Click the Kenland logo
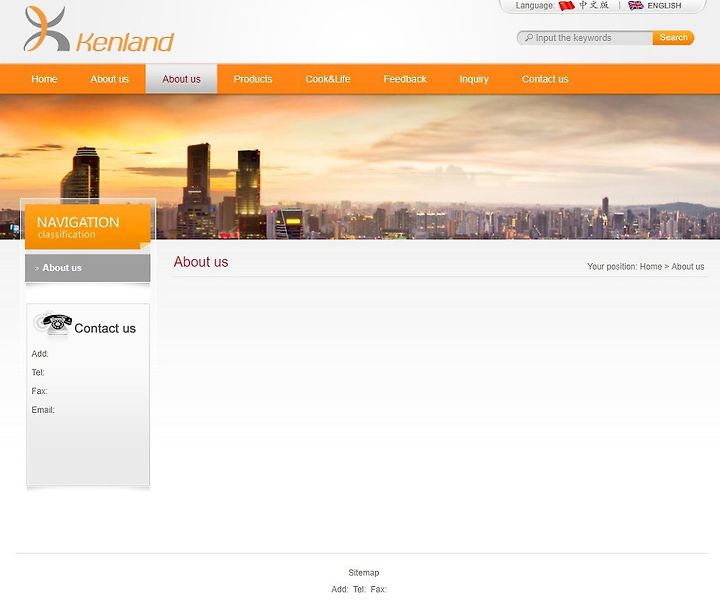The height and width of the screenshot is (604, 720). tap(99, 29)
